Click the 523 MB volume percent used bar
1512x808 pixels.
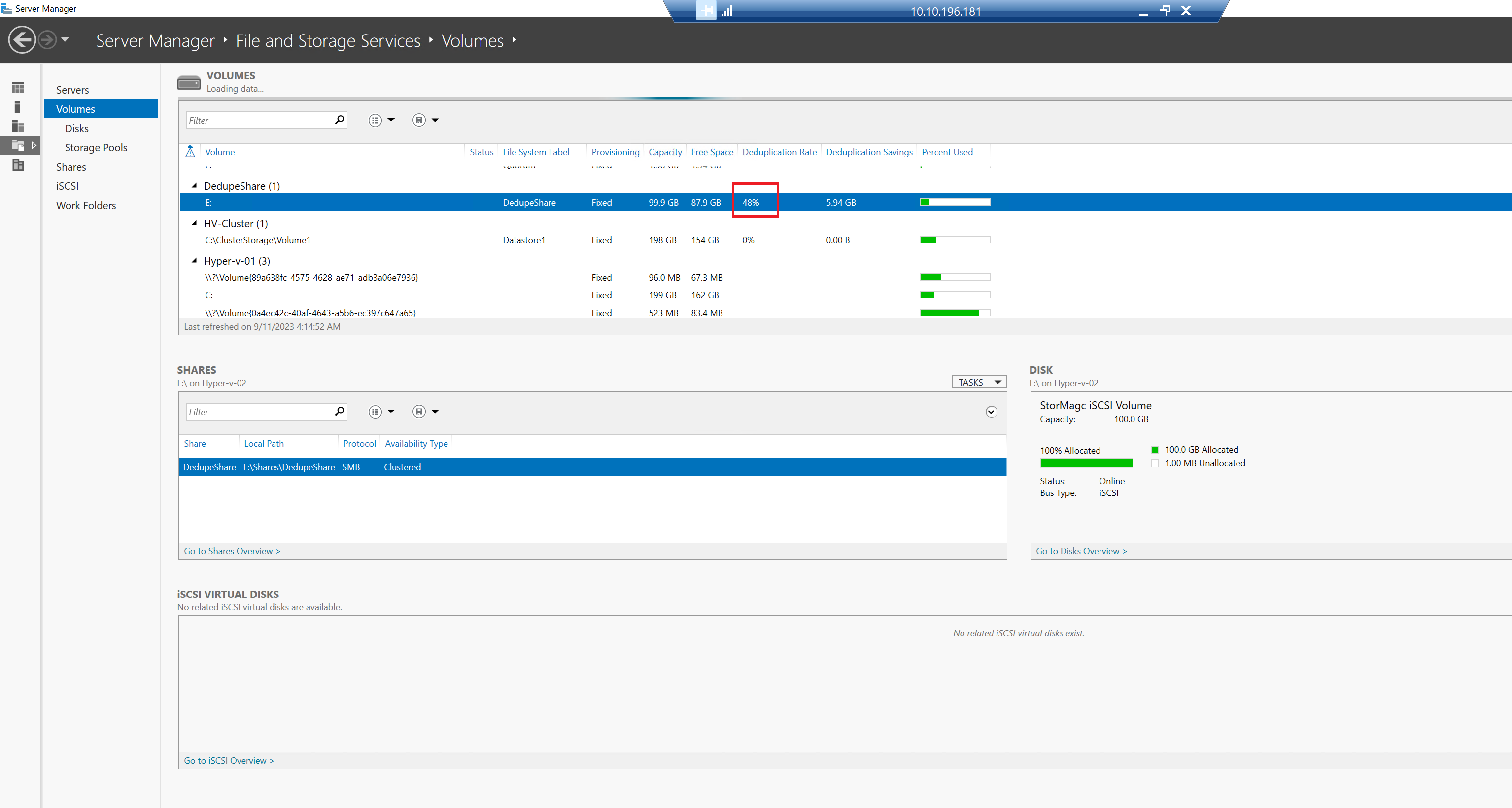click(x=955, y=313)
